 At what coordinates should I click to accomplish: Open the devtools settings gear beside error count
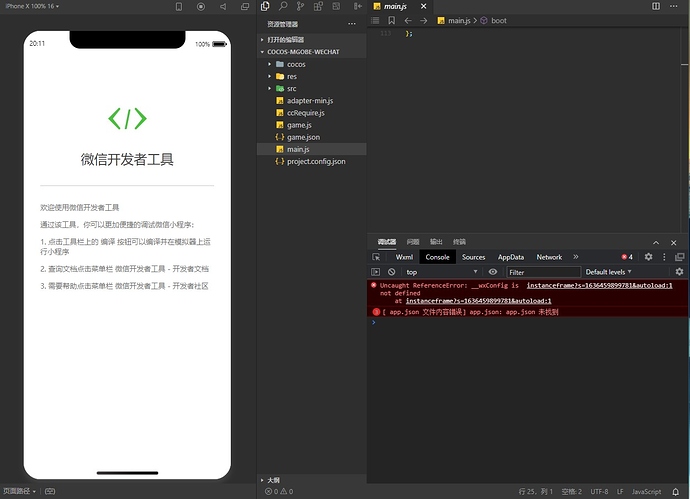tap(648, 257)
